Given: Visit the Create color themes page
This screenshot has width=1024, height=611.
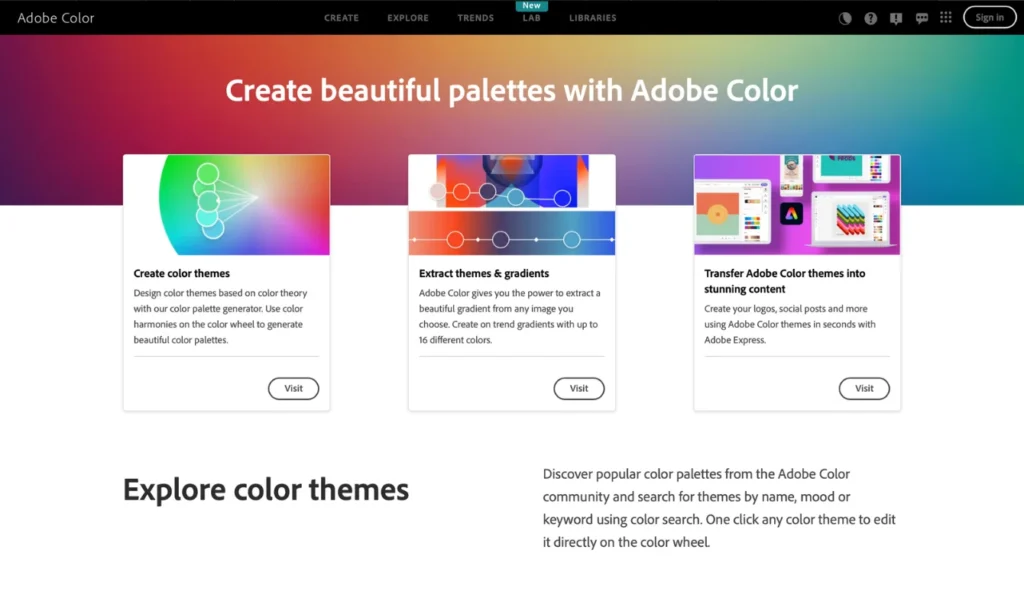Looking at the screenshot, I should pyautogui.click(x=293, y=388).
